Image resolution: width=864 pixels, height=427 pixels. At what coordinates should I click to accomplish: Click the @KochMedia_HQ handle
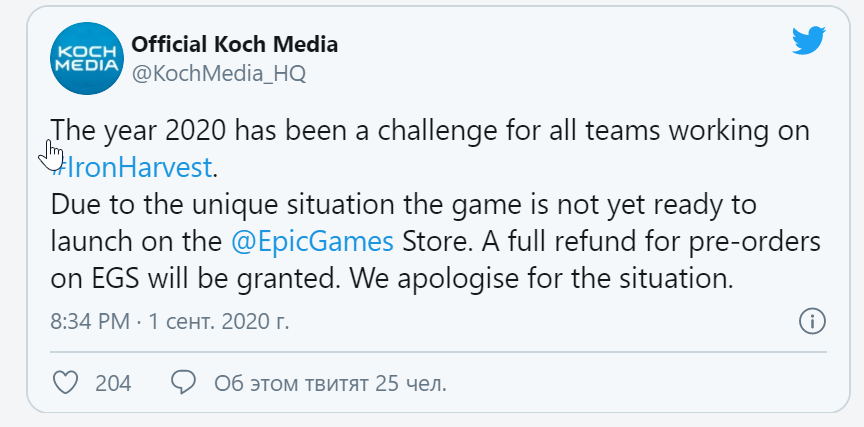218,74
